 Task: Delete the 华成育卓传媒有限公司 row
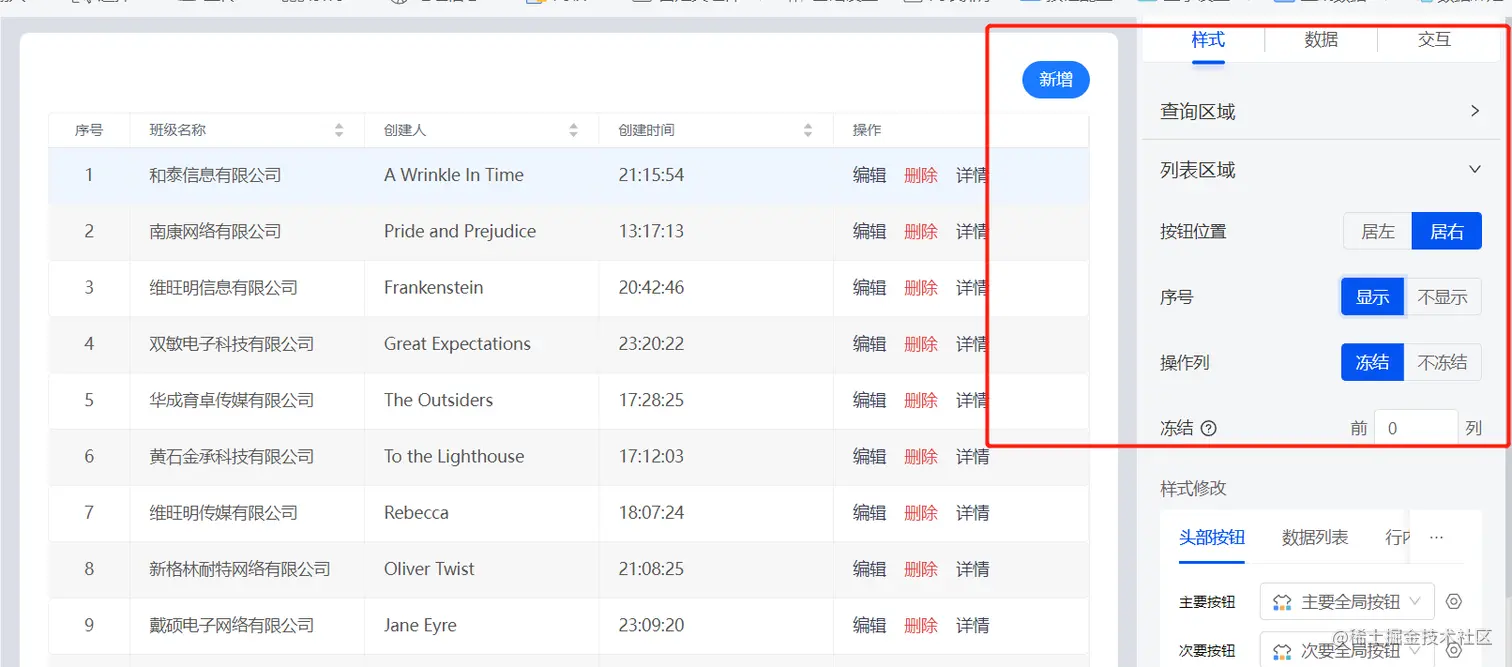(x=921, y=400)
